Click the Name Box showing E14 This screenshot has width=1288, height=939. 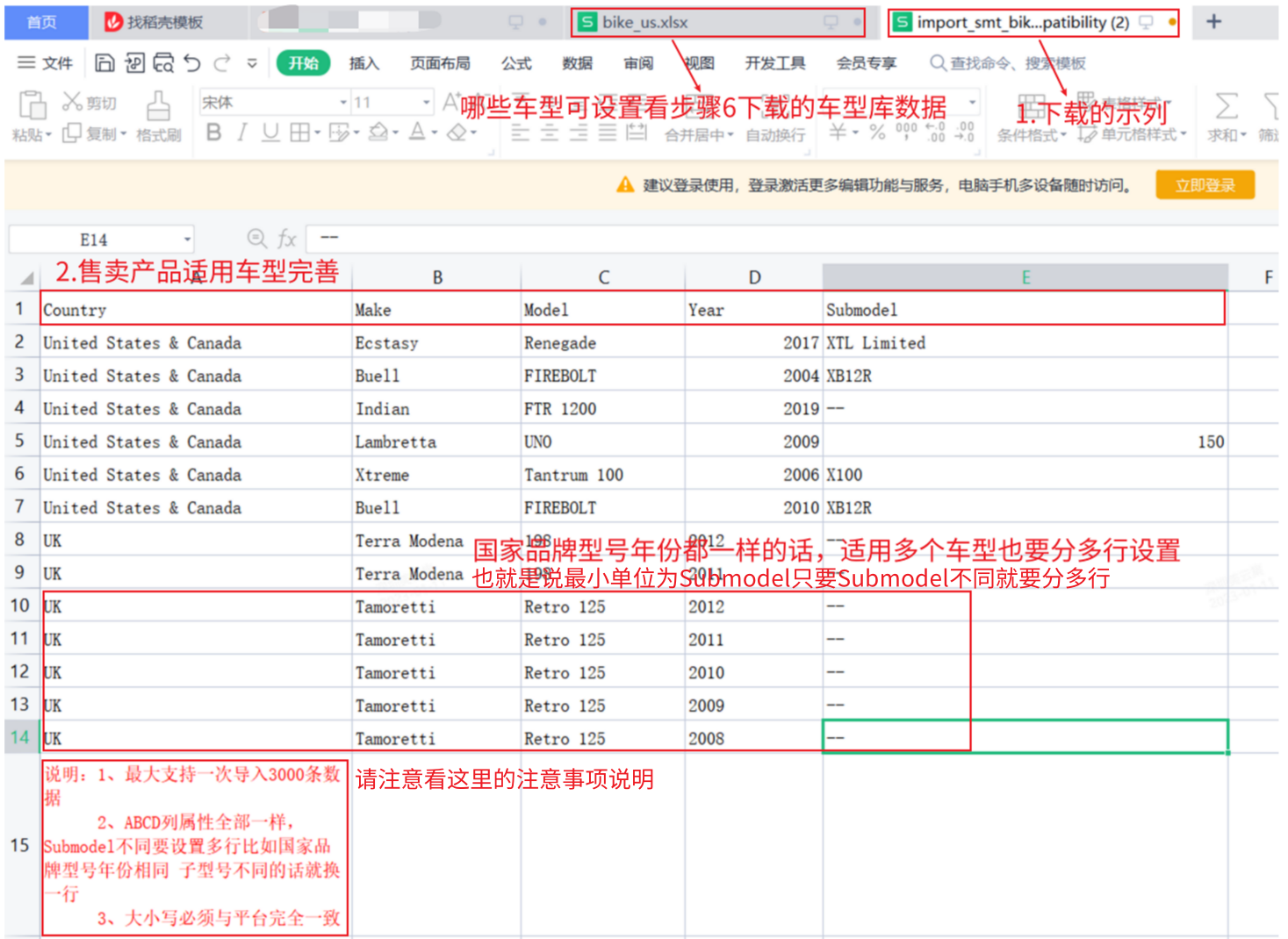tap(101, 240)
